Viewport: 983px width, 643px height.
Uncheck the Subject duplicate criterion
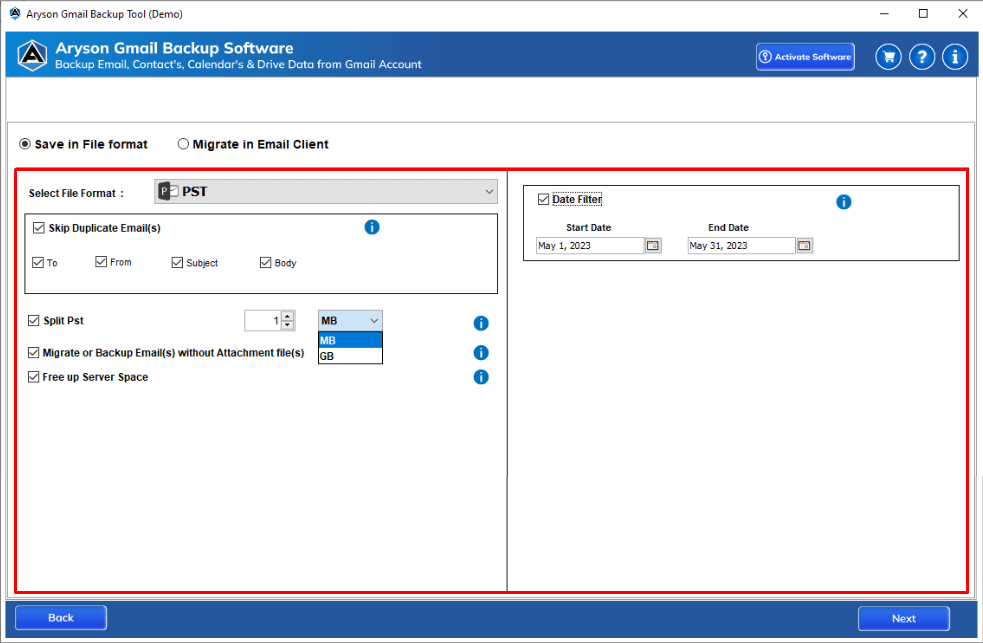point(177,262)
